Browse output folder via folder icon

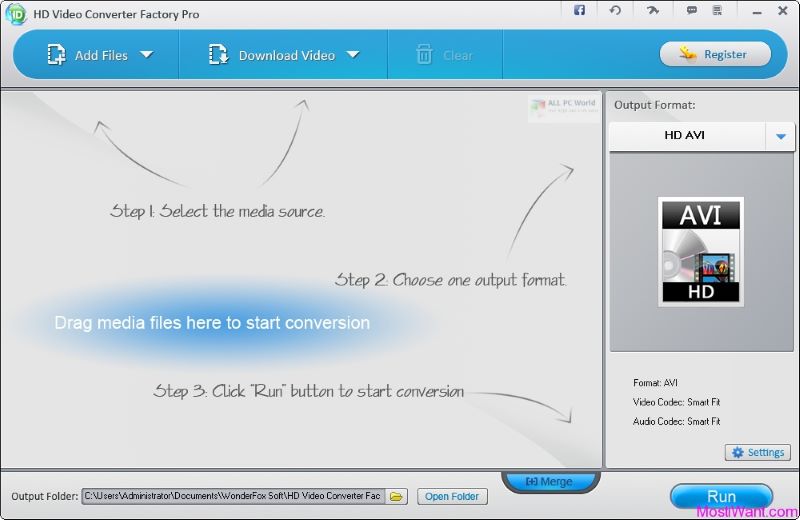coord(396,497)
